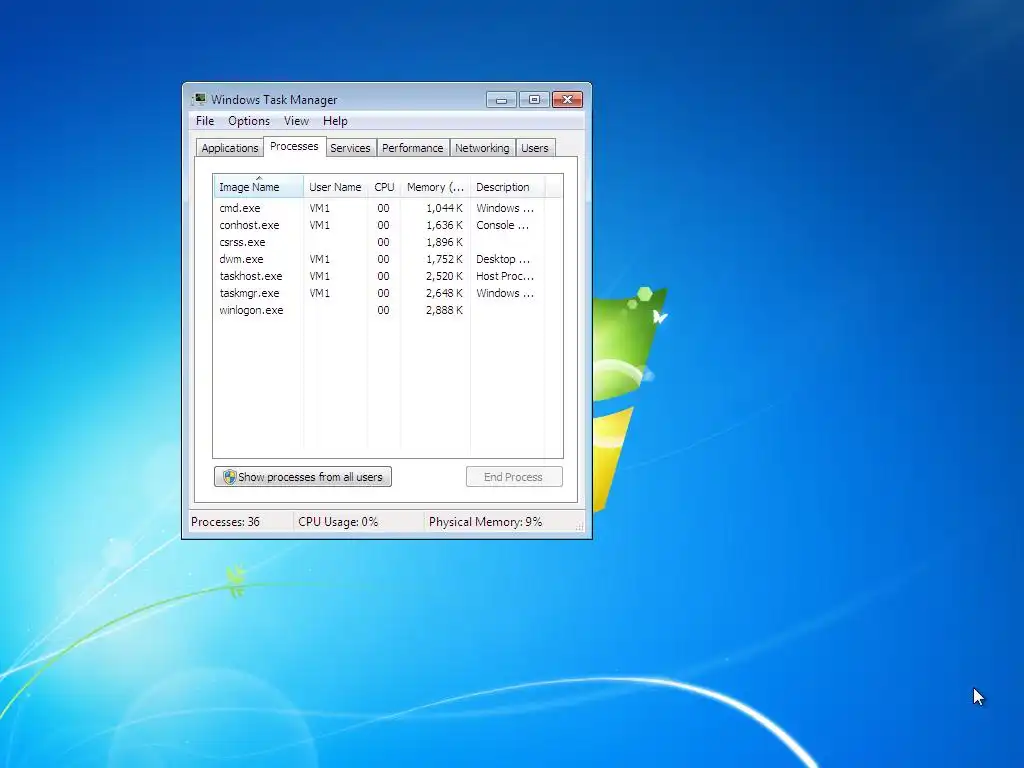Select the taskmgr.exe process row
This screenshot has height=768, width=1024.
coord(388,293)
